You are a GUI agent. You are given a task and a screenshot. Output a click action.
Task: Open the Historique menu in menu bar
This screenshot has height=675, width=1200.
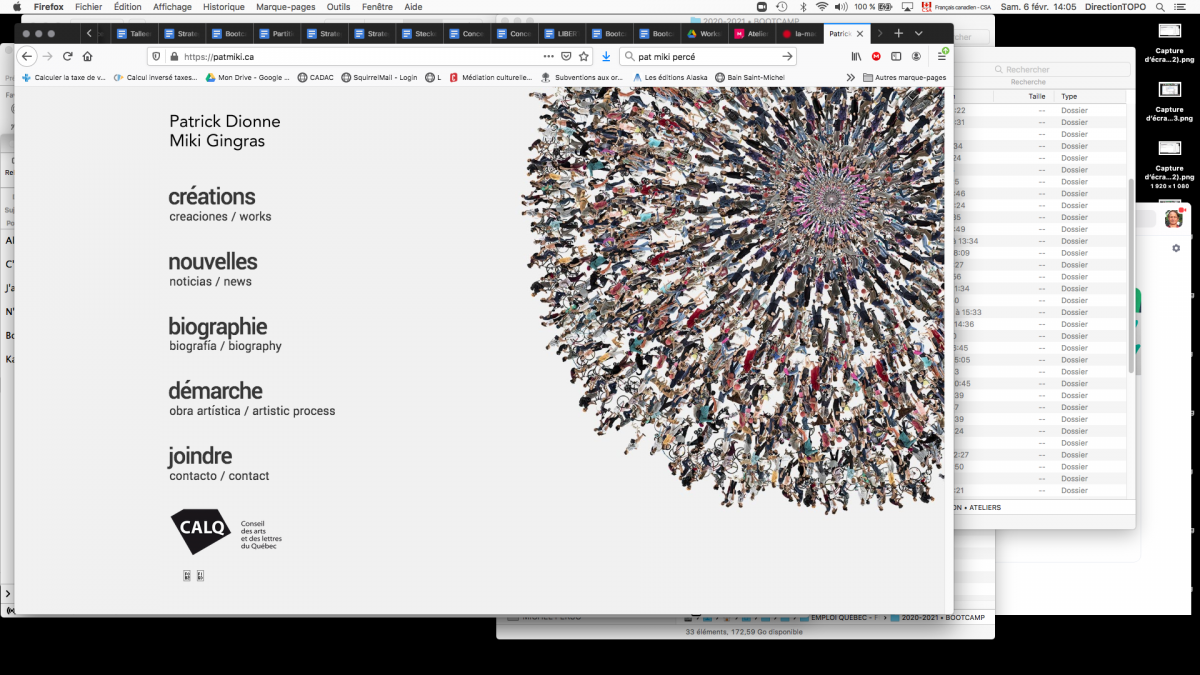point(223,7)
